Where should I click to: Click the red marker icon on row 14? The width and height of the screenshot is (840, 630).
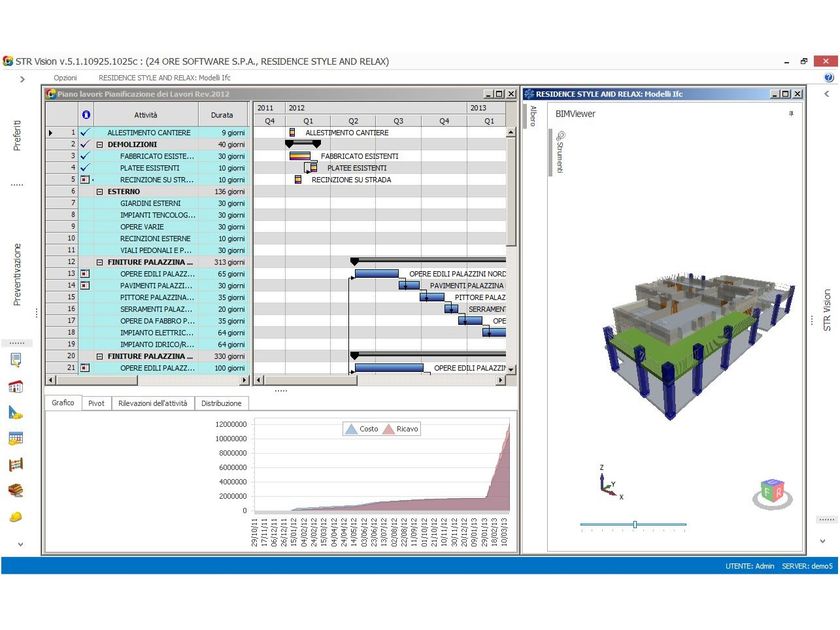tap(85, 286)
